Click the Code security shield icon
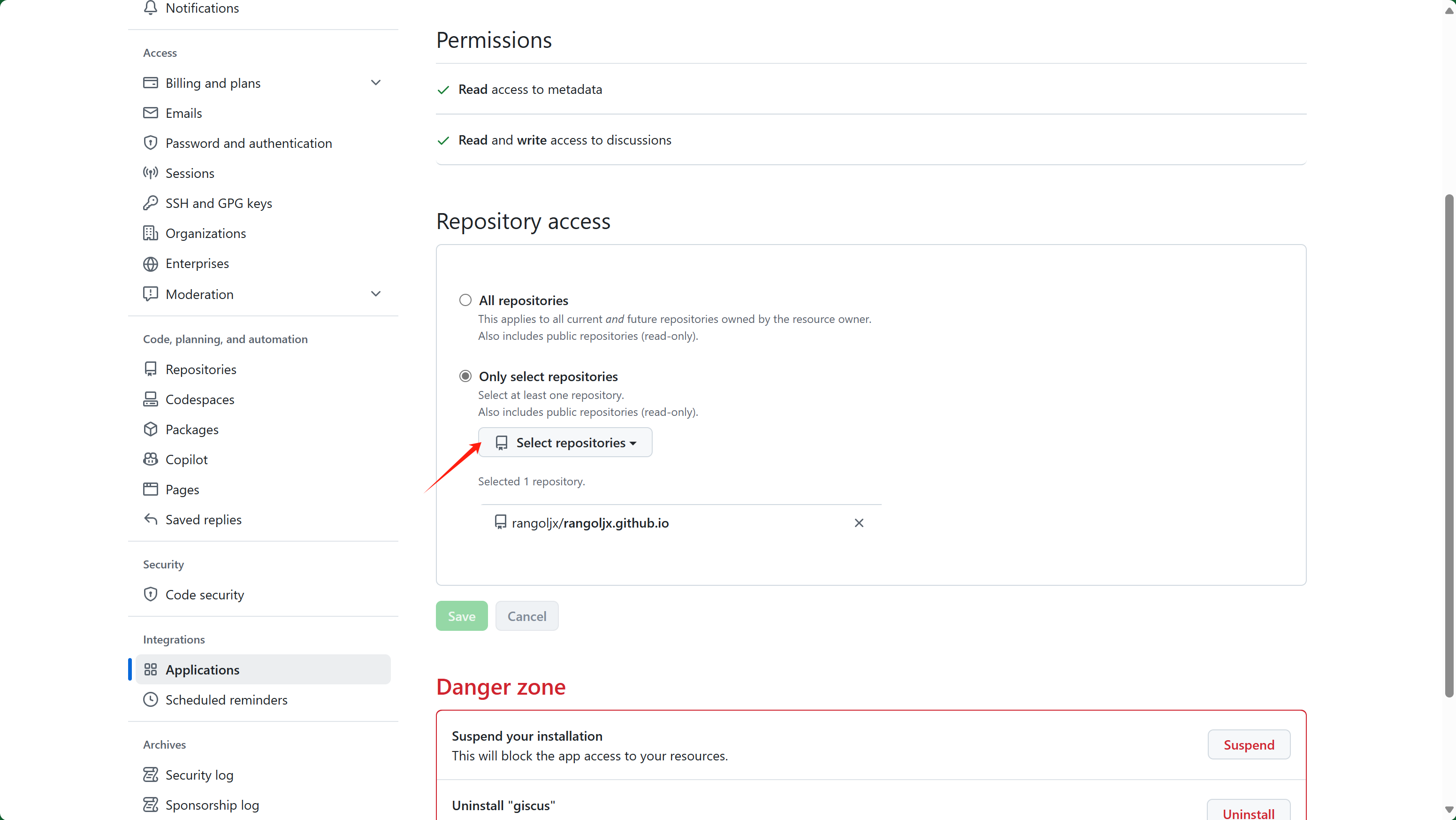 click(x=150, y=594)
